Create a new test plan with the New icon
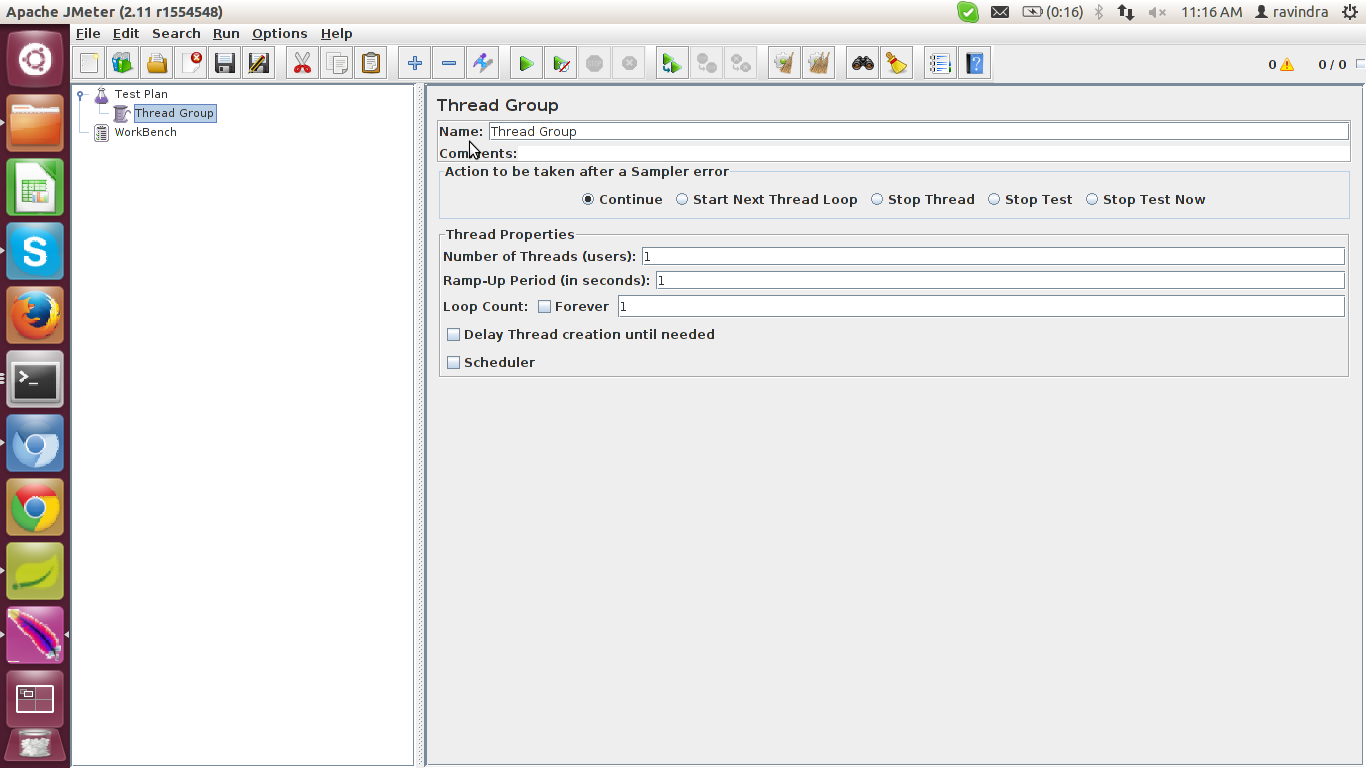The image size is (1366, 768). tap(89, 64)
